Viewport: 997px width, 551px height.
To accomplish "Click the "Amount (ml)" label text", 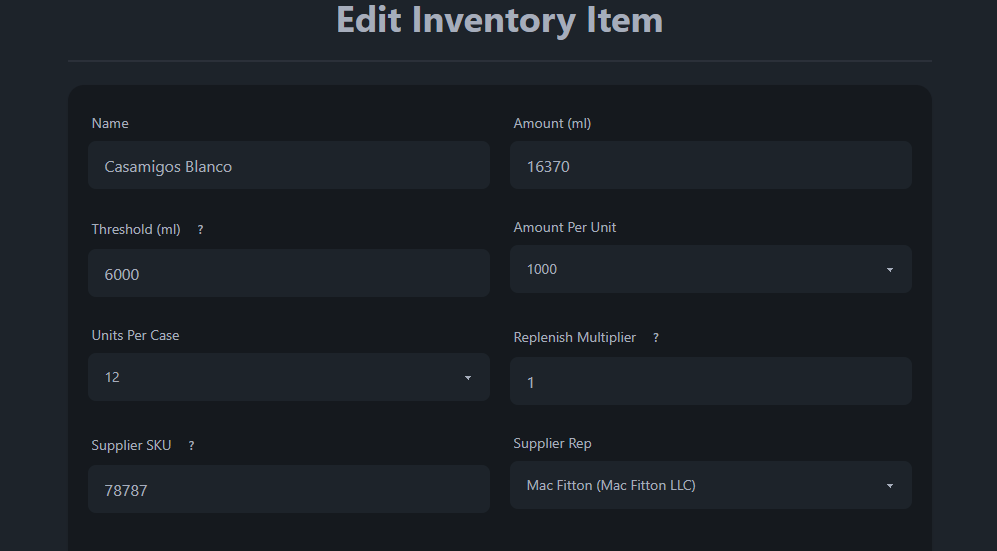I will tap(552, 124).
